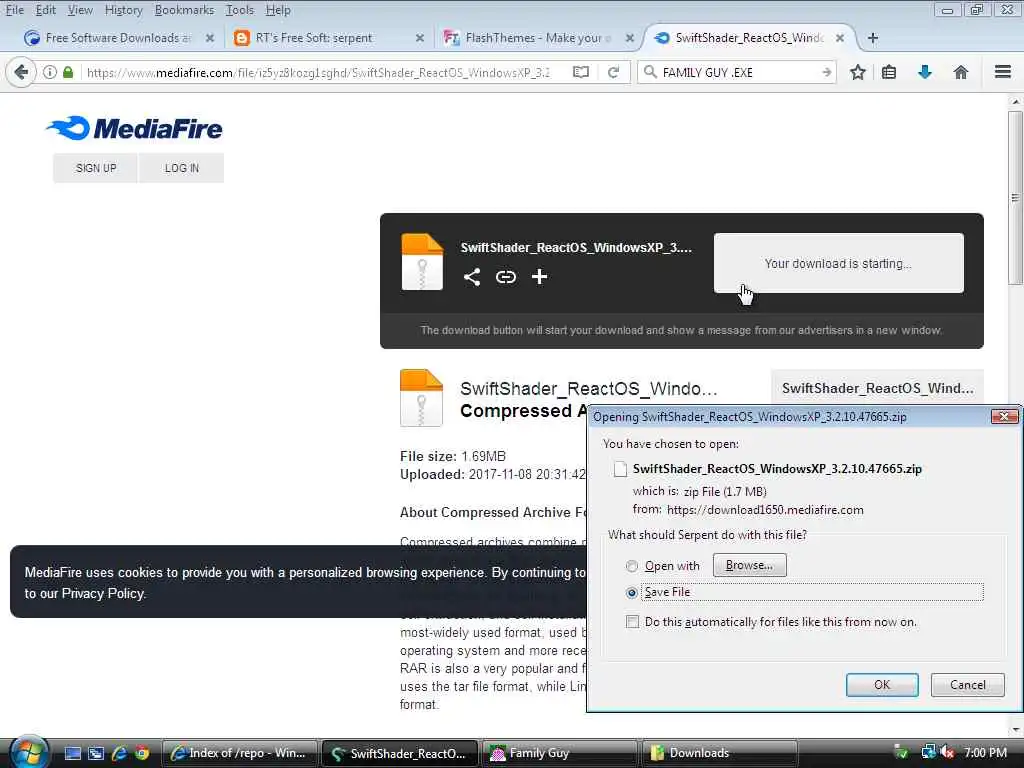Viewport: 1024px width, 768px height.
Task: Open the Bookmarks menu
Action: click(184, 10)
